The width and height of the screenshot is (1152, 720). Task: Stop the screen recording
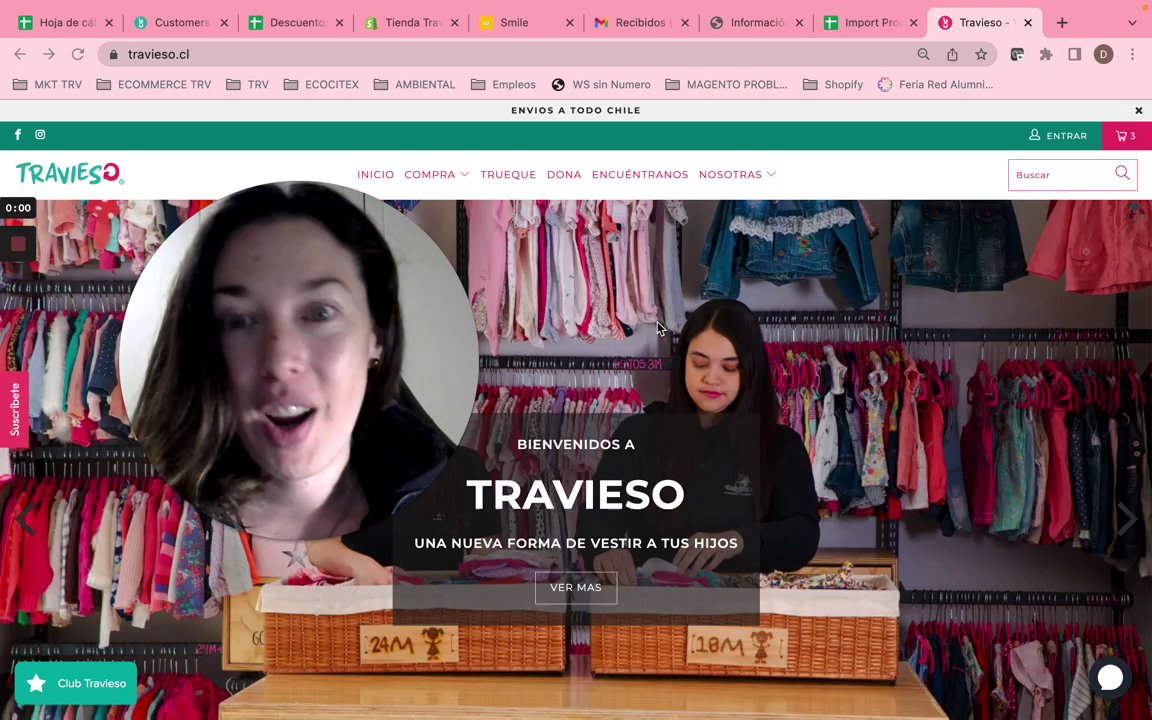point(18,243)
